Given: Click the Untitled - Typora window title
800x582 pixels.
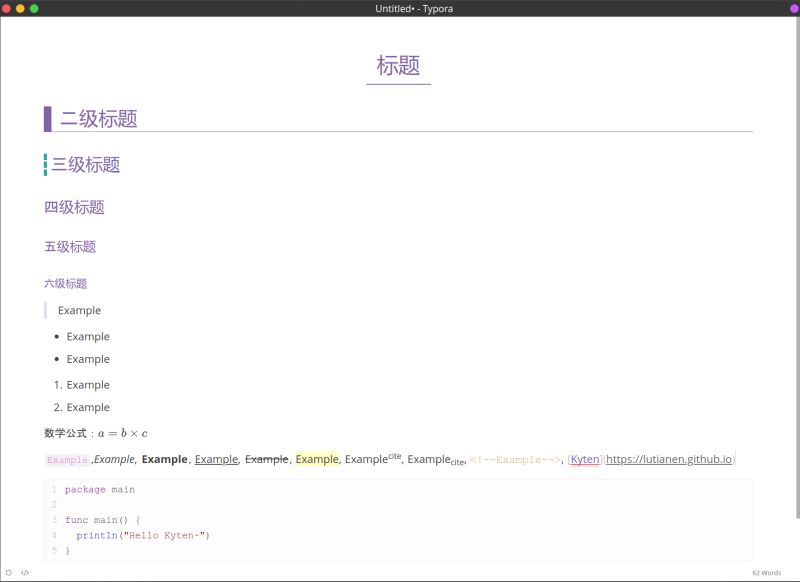Looking at the screenshot, I should coord(414,8).
